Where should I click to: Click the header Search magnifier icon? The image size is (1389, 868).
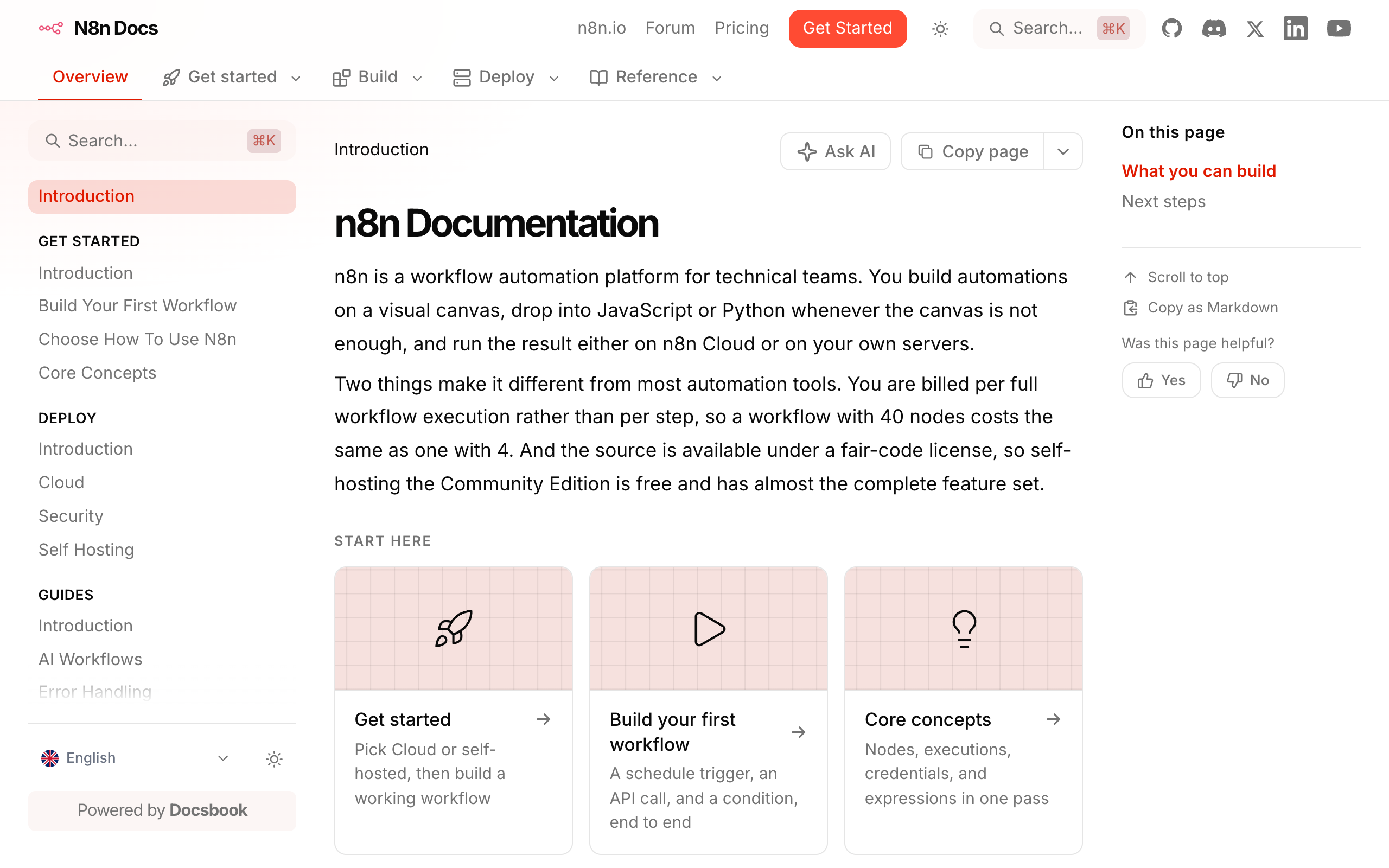pos(996,29)
